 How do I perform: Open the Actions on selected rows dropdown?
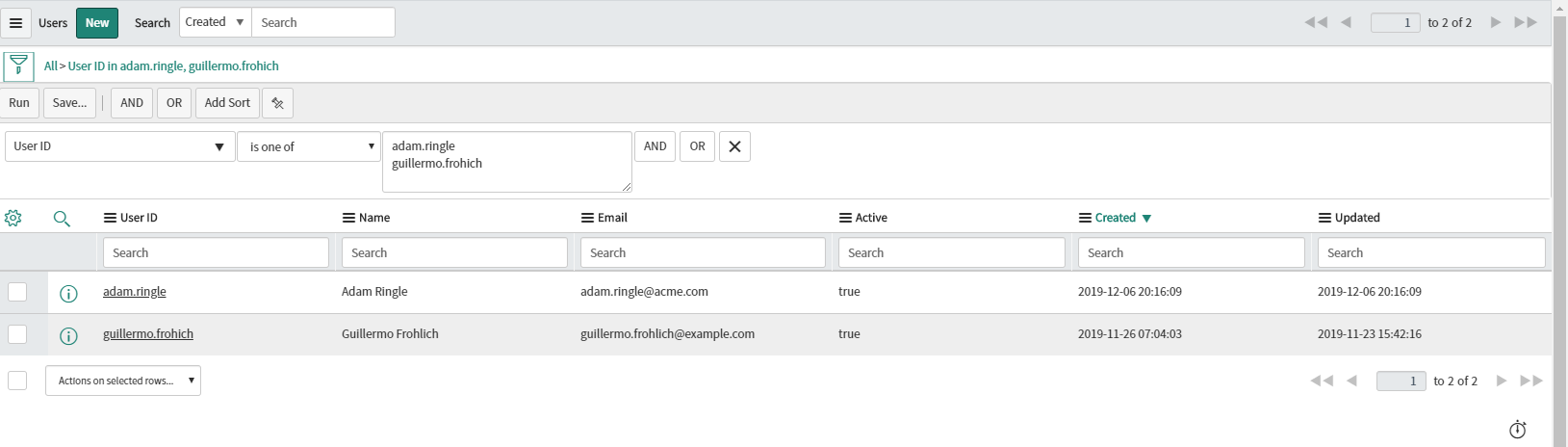pyautogui.click(x=123, y=381)
